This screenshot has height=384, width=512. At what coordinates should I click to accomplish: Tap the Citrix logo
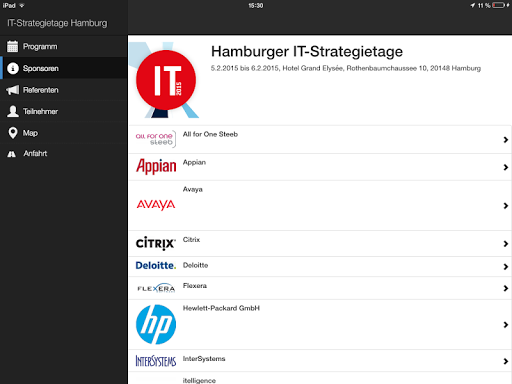(x=156, y=243)
